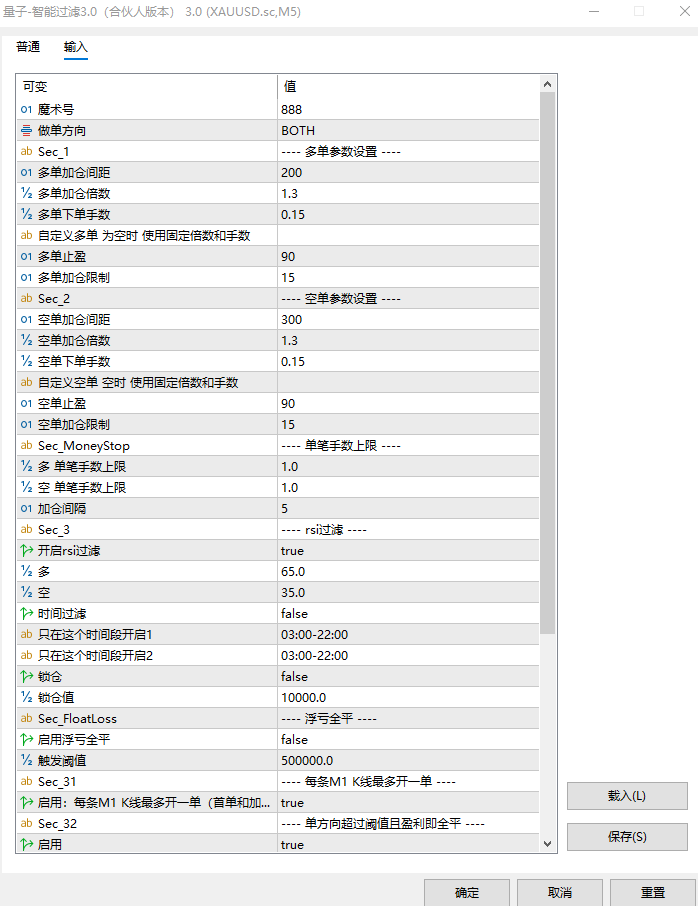The width and height of the screenshot is (698, 906).
Task: Click the double icon beside 空单加仓倍数
Action: pyautogui.click(x=27, y=340)
